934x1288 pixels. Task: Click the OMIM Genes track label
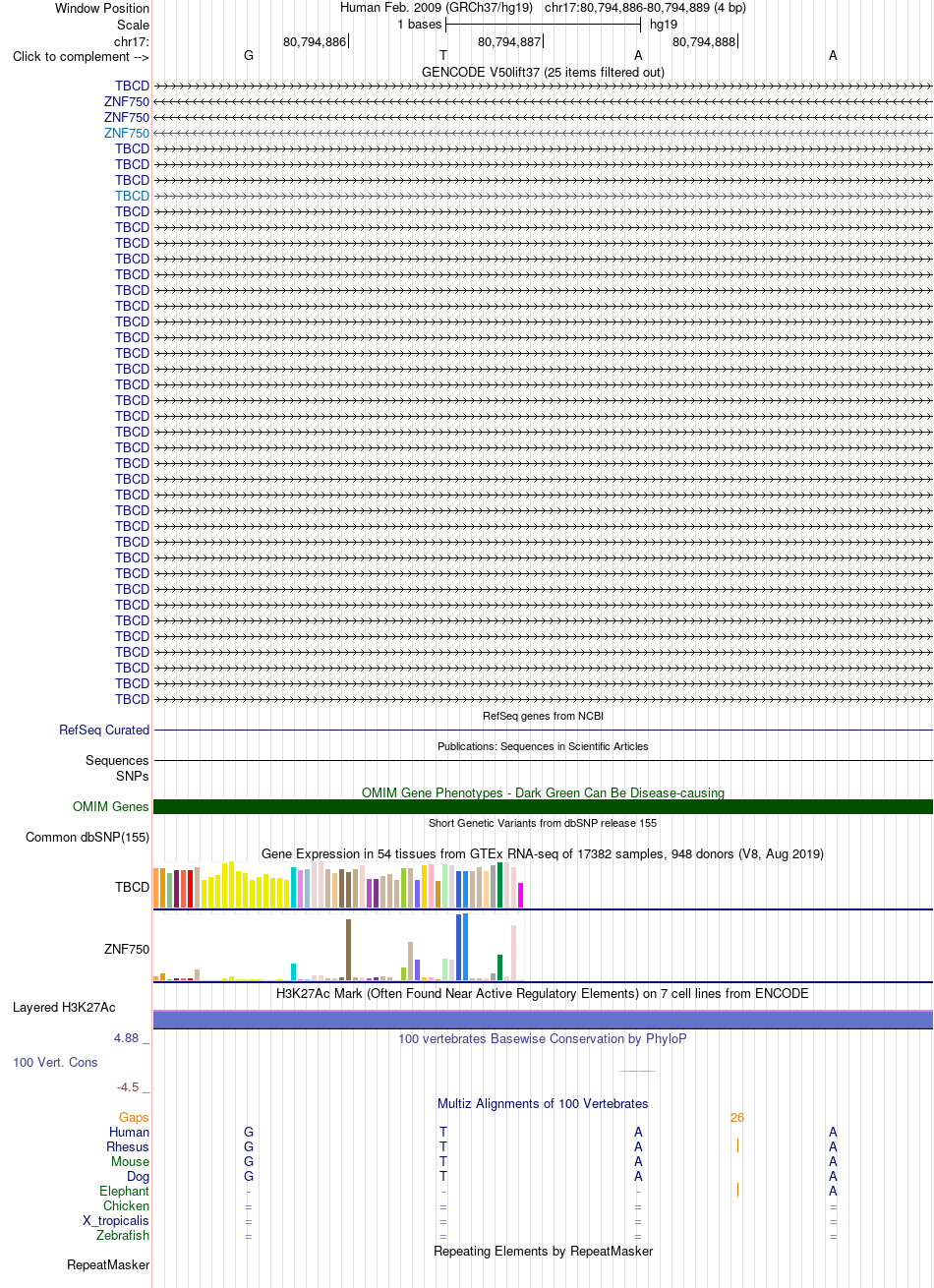click(x=111, y=807)
